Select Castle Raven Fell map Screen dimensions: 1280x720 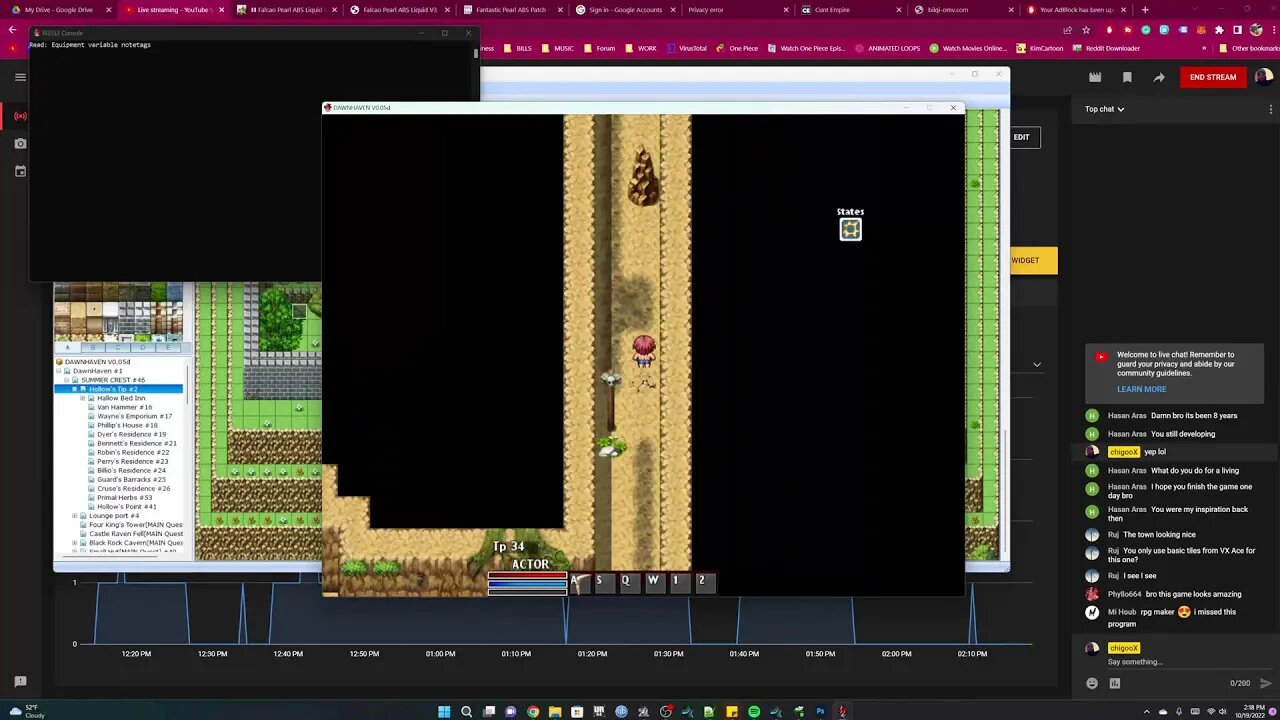[x=135, y=534]
